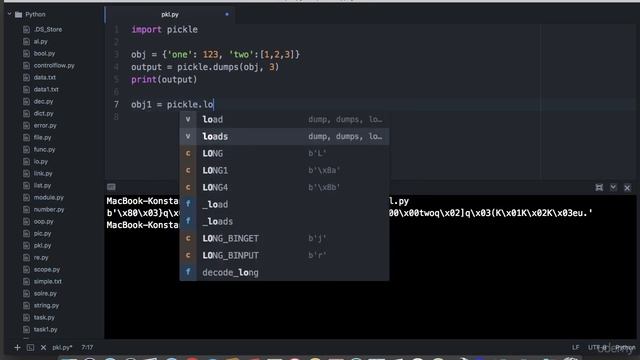Open dict.py in the file tree
The image size is (640, 360).
coord(43,113)
